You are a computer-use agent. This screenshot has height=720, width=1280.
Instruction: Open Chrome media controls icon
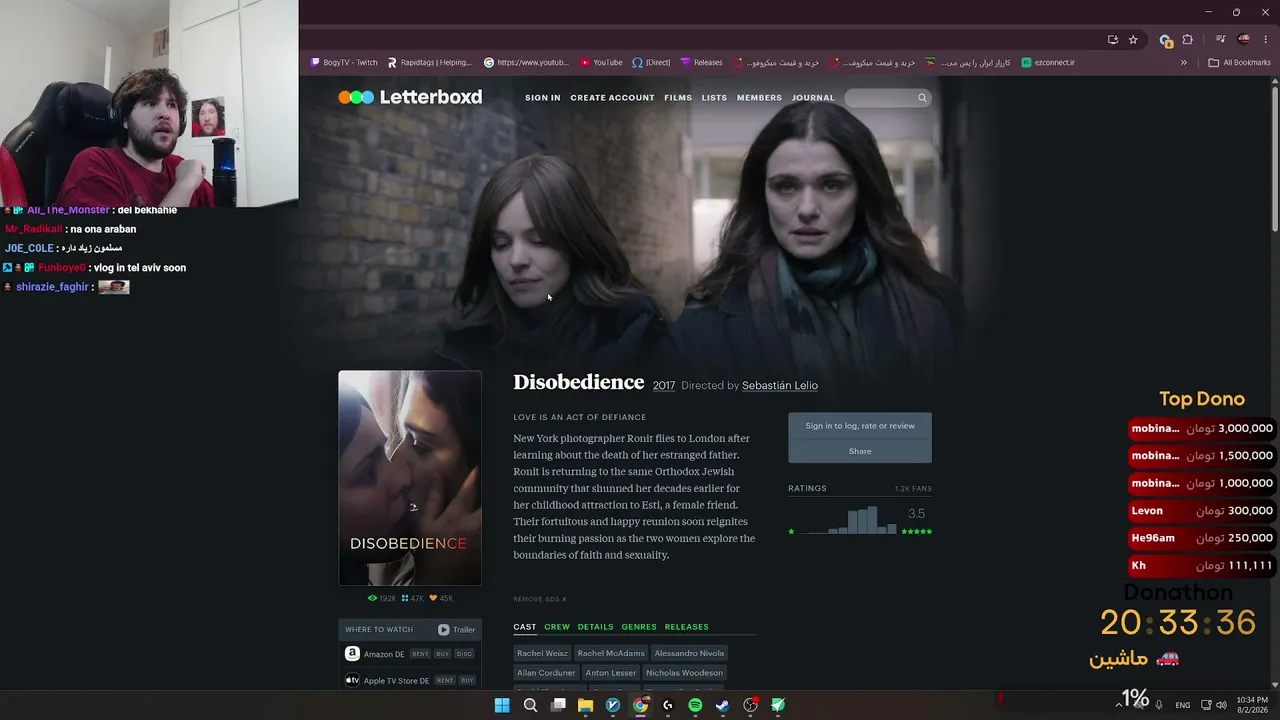pos(1220,40)
